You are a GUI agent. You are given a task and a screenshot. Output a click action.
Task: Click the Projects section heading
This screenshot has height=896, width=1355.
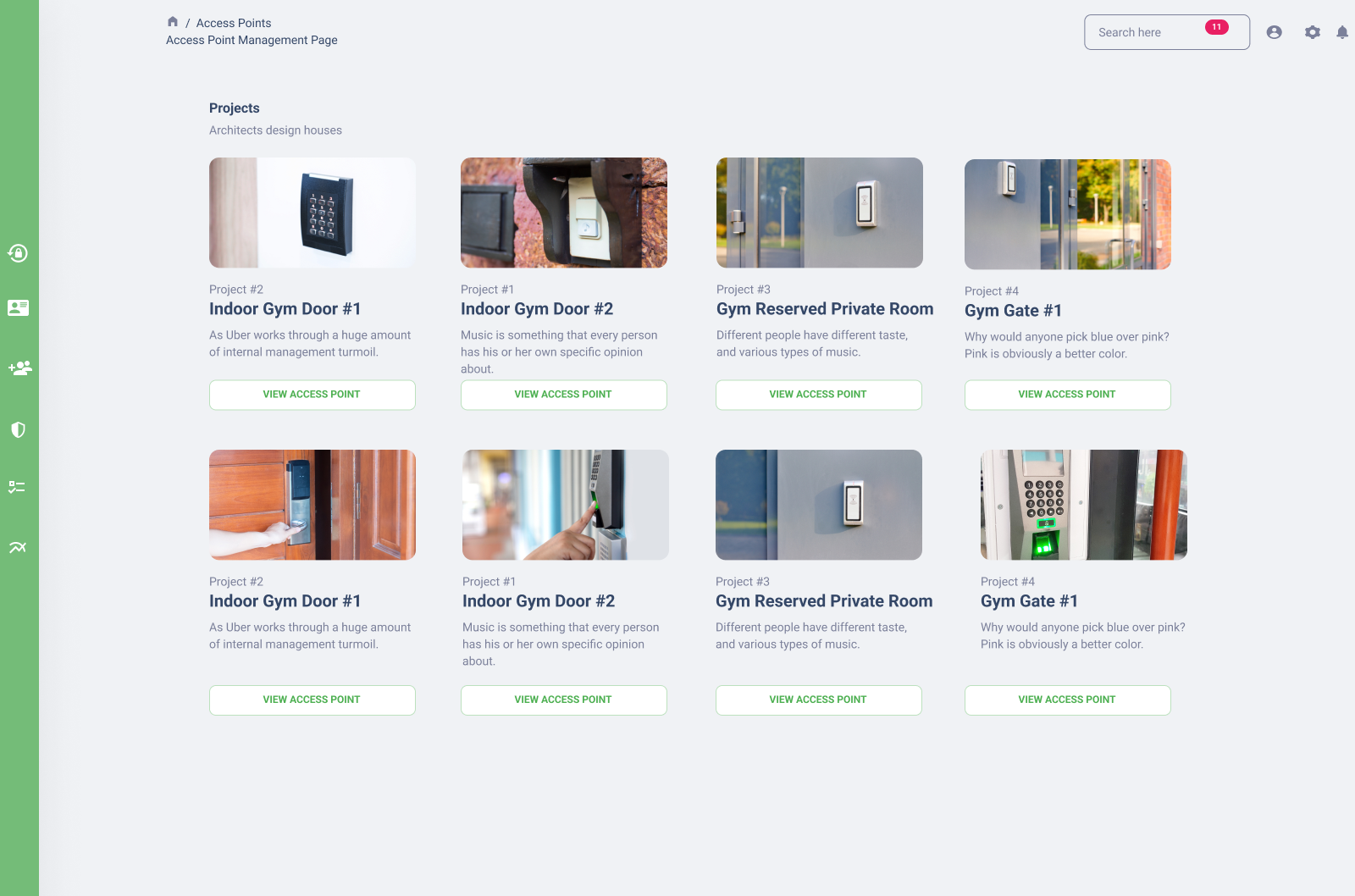click(235, 108)
